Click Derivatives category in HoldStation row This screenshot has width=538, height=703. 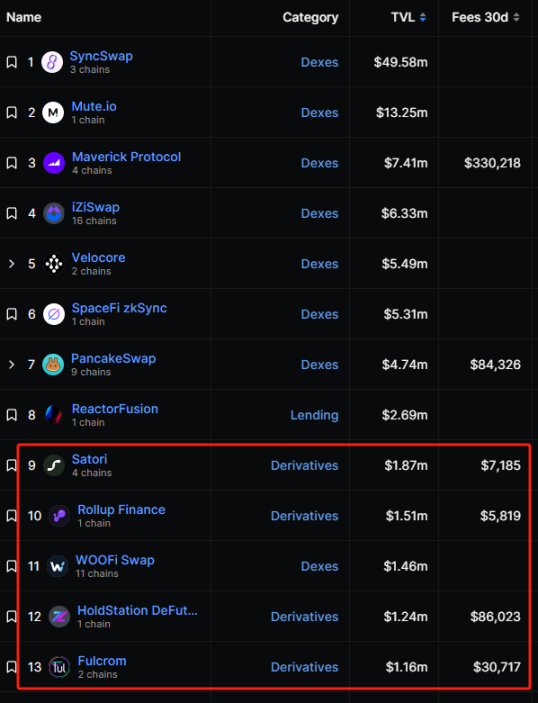click(304, 617)
